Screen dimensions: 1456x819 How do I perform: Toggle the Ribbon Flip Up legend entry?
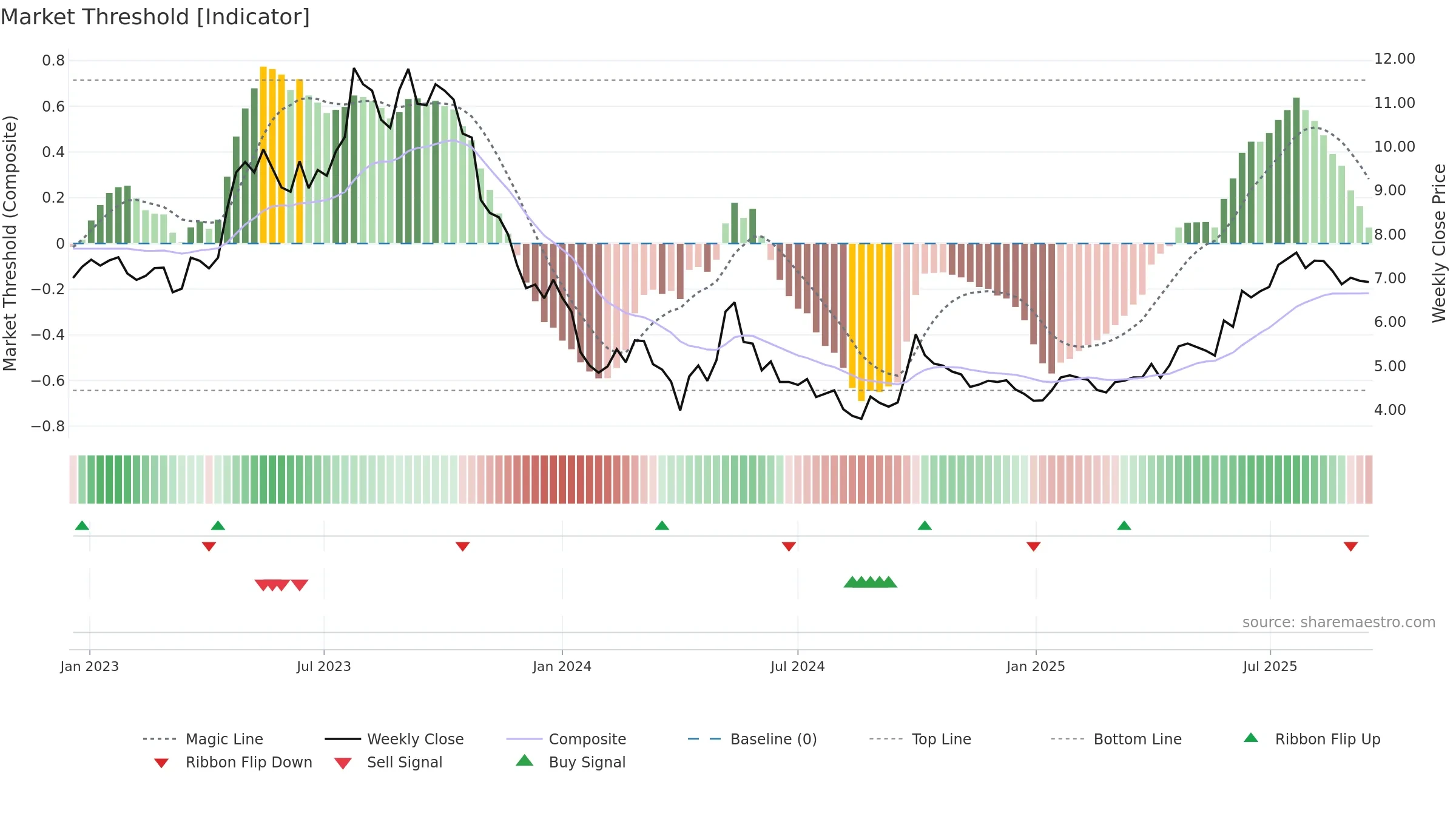pyautogui.click(x=1312, y=739)
